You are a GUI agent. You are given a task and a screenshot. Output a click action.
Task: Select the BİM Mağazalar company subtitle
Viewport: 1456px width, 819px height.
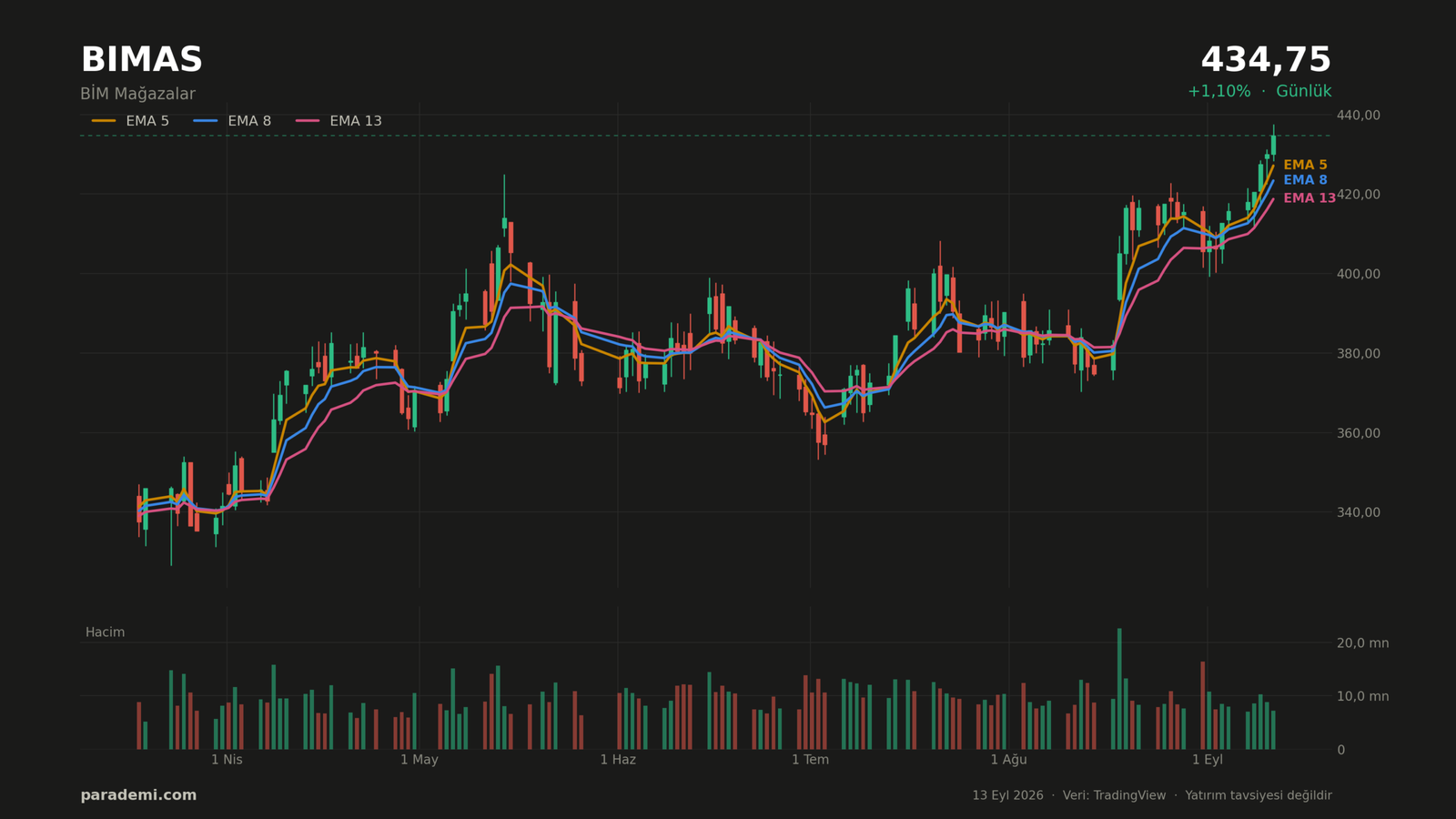(x=137, y=94)
